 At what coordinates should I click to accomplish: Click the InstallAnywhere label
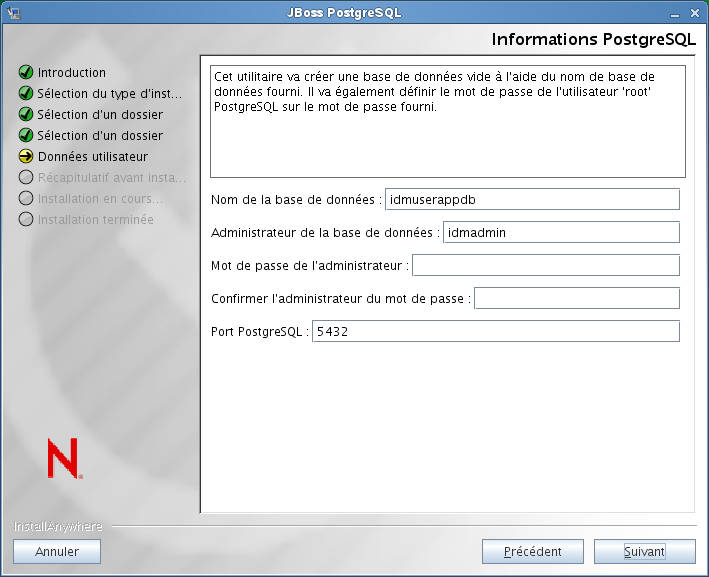point(58,526)
